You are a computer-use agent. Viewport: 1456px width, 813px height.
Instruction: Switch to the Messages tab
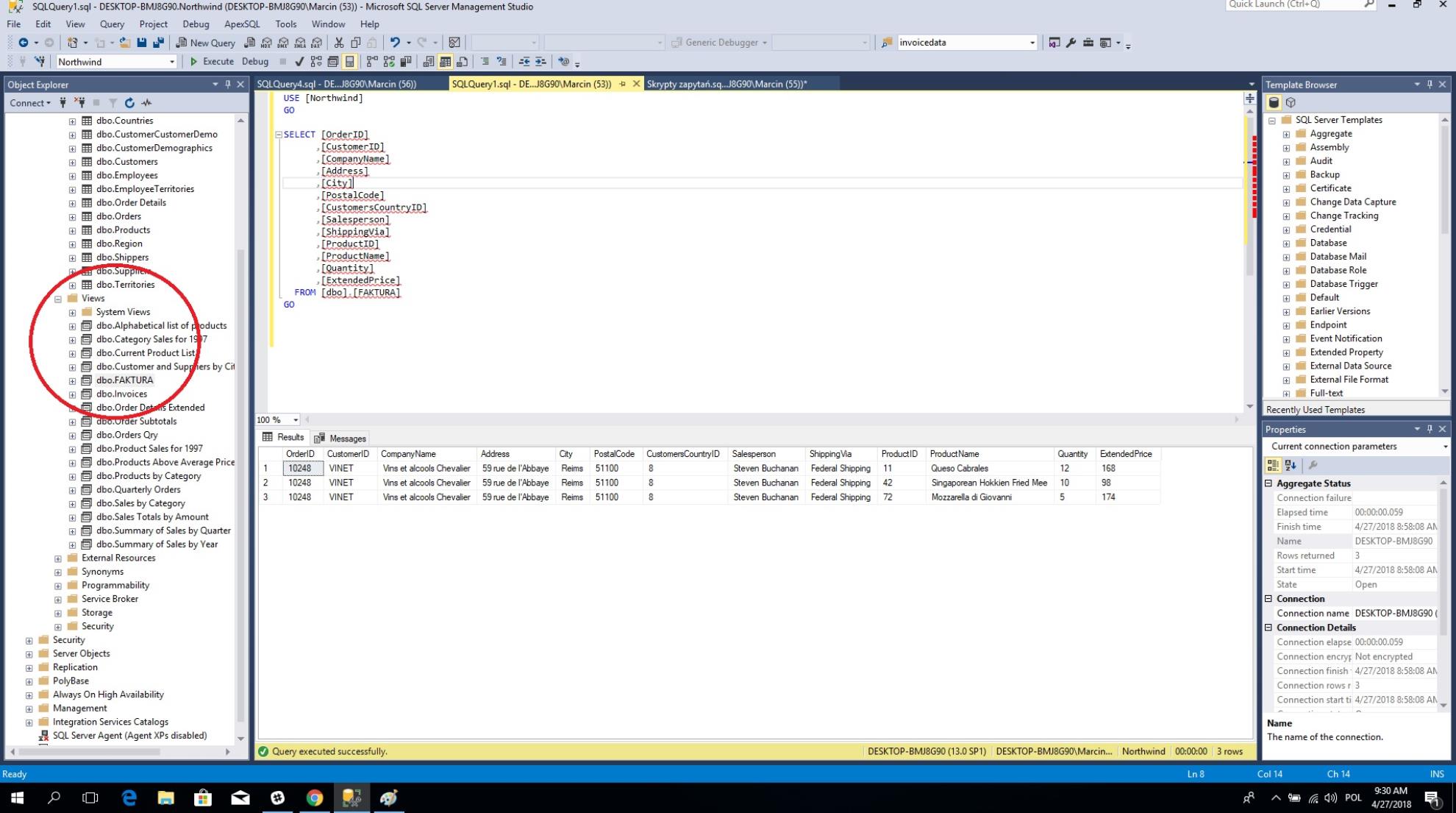340,439
